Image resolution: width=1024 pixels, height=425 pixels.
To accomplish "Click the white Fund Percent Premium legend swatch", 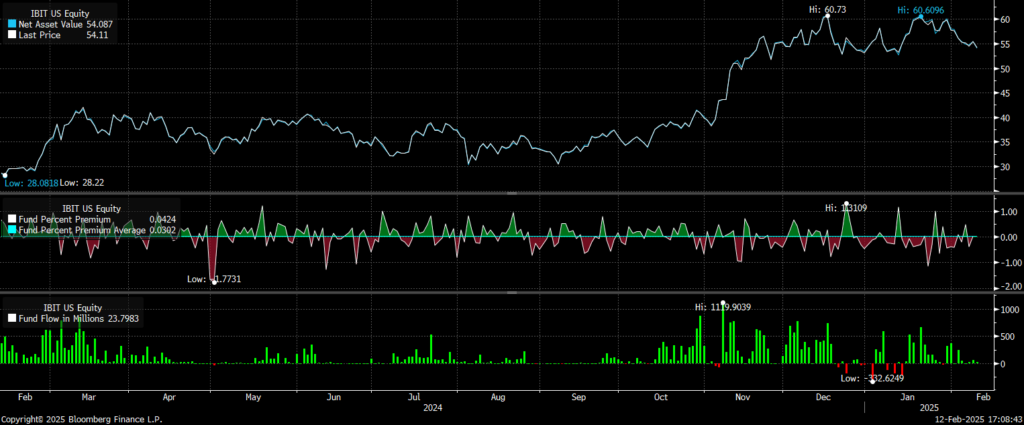I will point(12,220).
